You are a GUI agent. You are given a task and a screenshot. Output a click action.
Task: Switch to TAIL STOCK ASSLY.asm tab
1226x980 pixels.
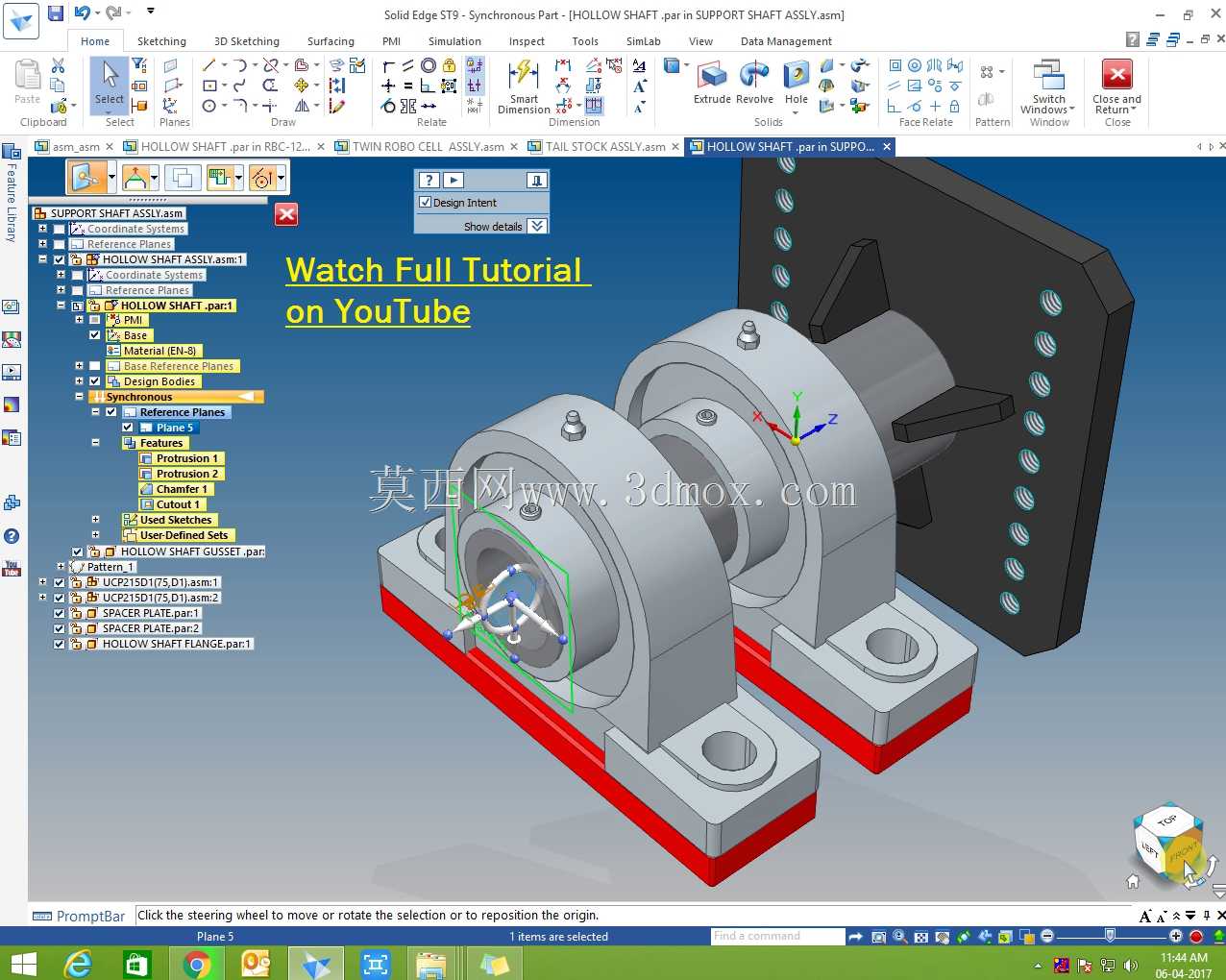click(605, 147)
